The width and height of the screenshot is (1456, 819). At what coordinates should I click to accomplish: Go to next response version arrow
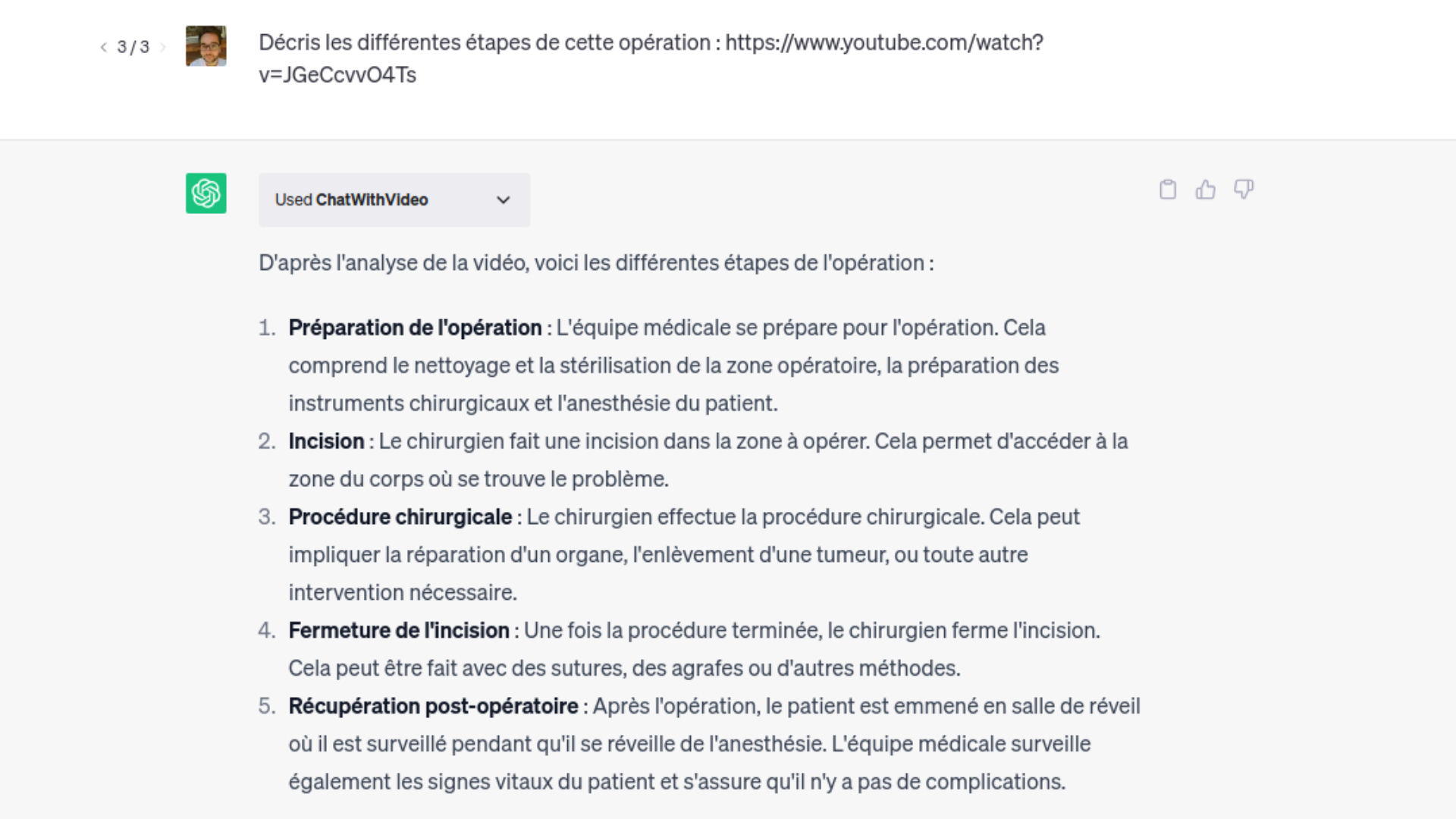pyautogui.click(x=162, y=47)
